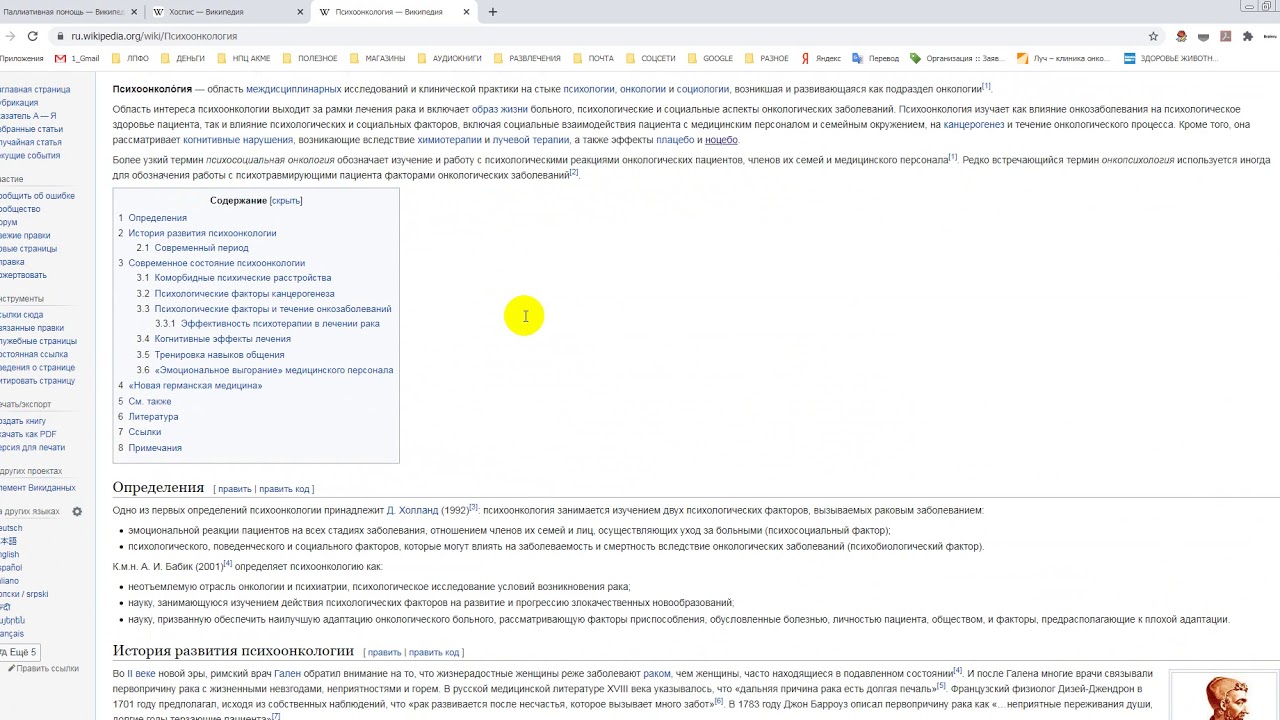Click the dark shield extension icon beside the red-hat icon

click(x=1203, y=36)
